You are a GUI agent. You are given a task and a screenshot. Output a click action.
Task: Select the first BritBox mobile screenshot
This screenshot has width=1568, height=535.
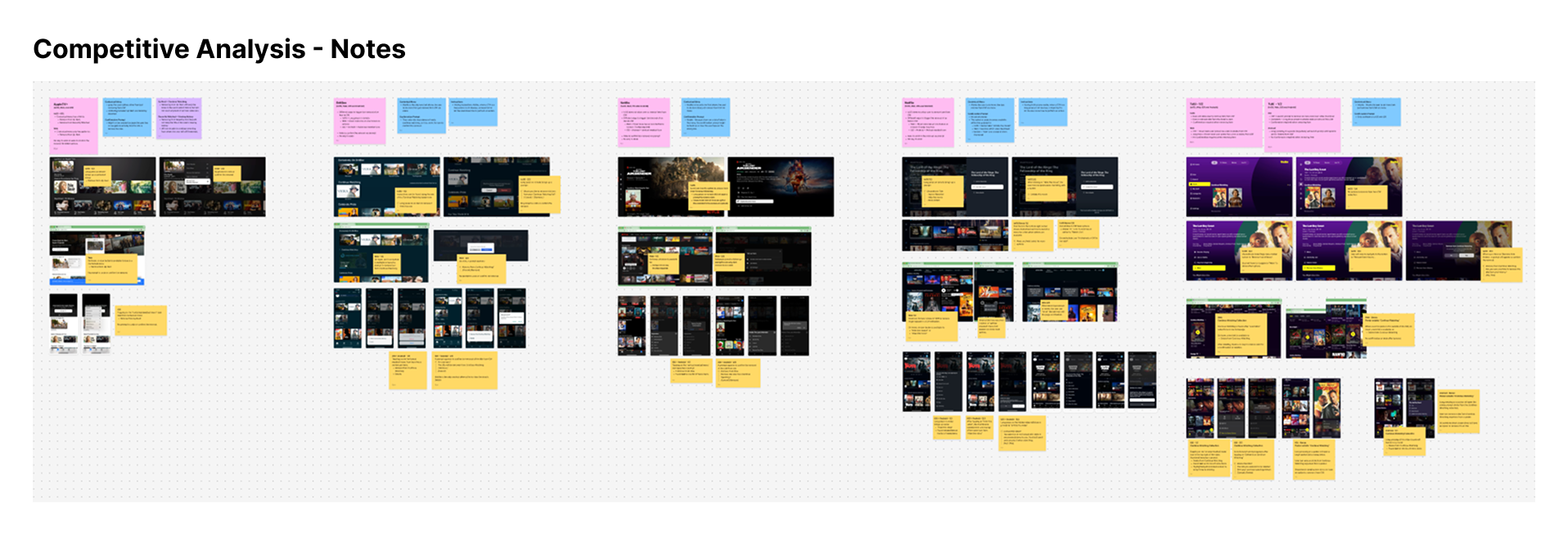click(x=348, y=318)
